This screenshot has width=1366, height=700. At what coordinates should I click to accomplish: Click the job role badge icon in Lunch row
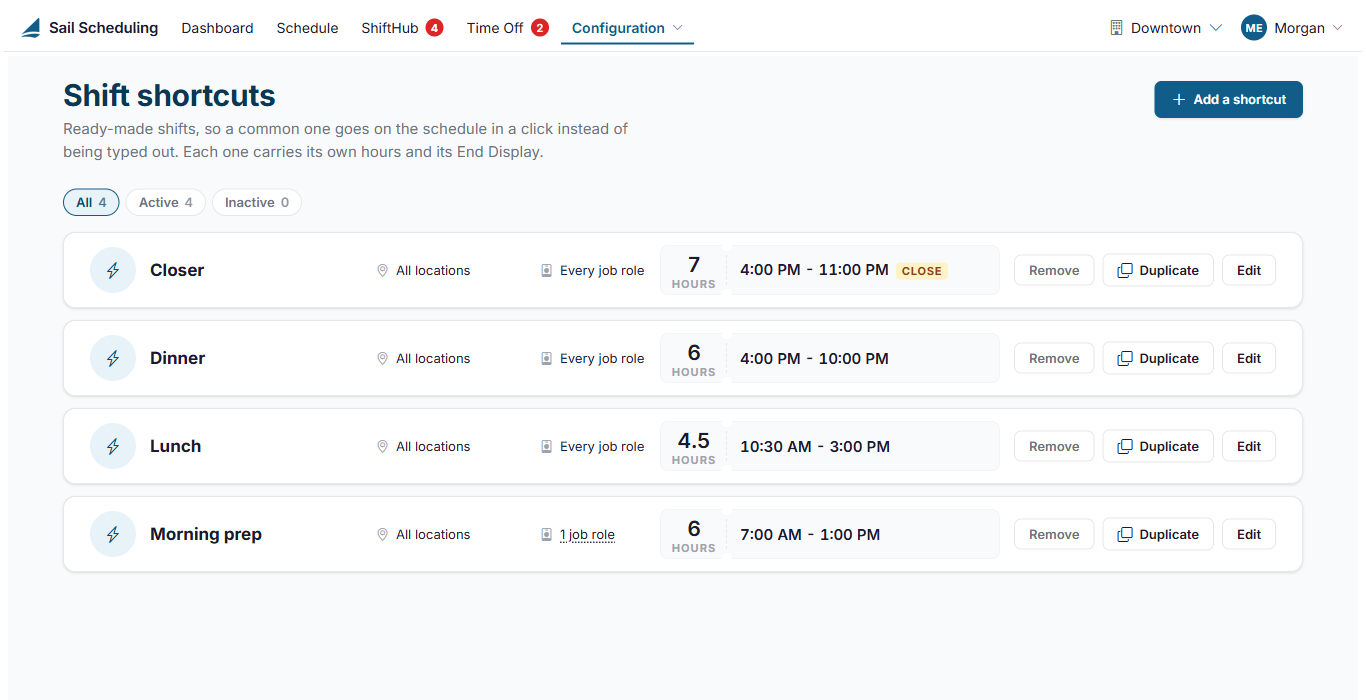click(x=546, y=446)
